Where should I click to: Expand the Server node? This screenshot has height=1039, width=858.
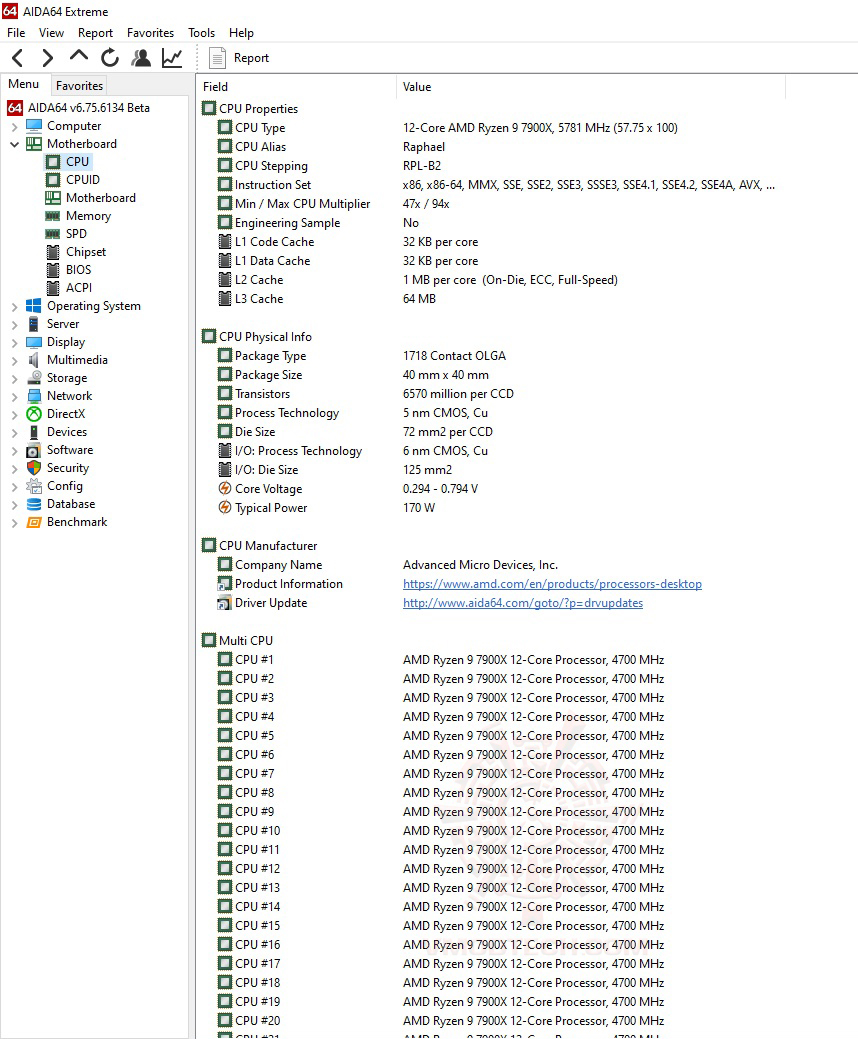click(x=15, y=325)
